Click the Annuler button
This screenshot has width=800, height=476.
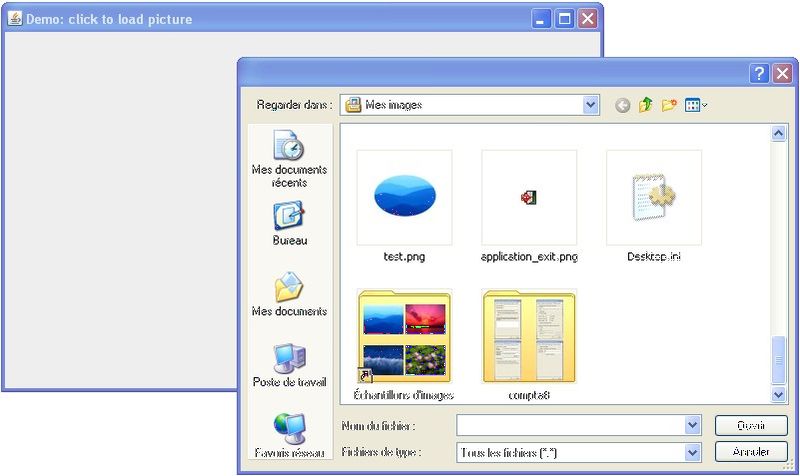point(751,452)
